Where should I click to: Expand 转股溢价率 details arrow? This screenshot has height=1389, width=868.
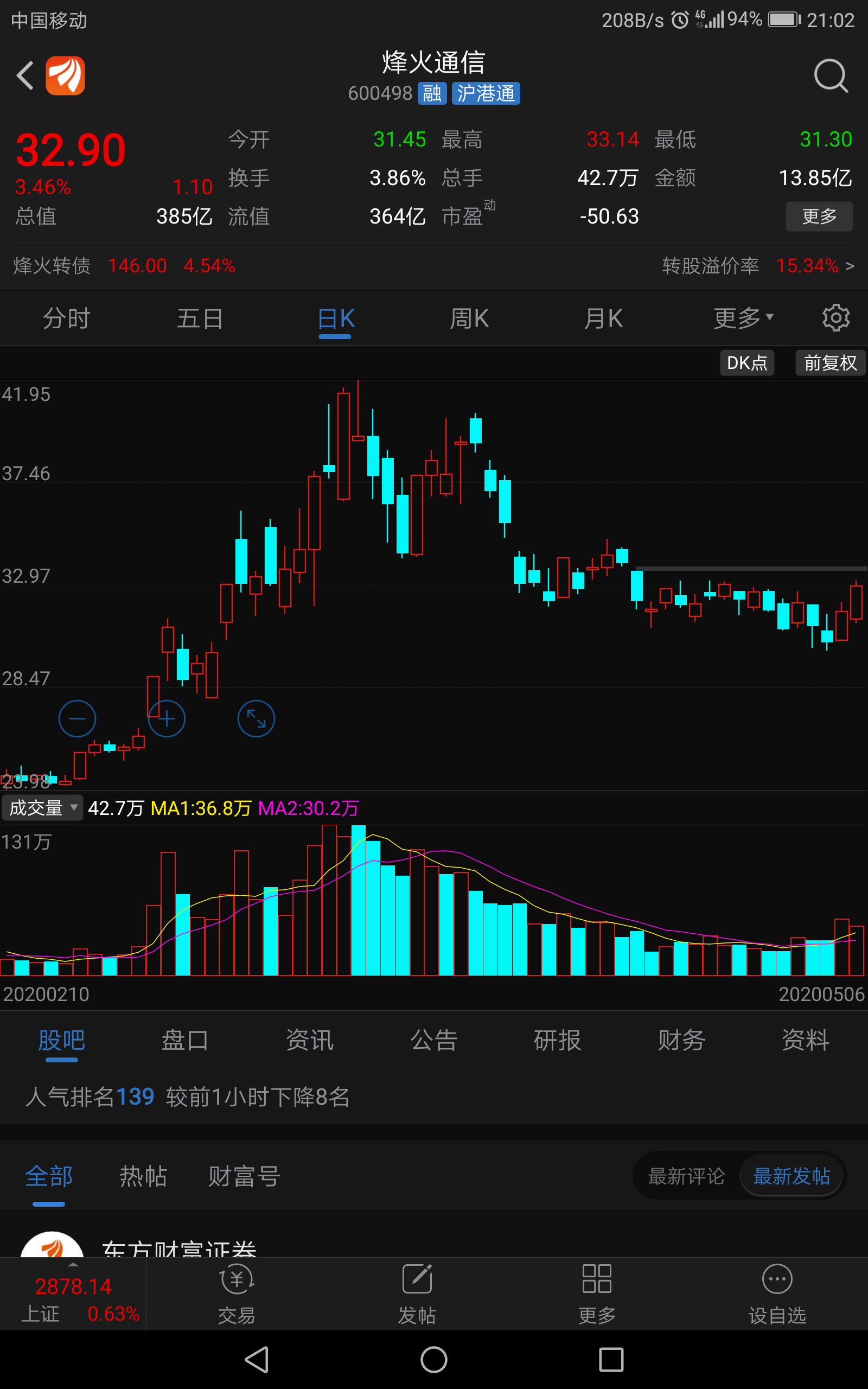tap(850, 266)
